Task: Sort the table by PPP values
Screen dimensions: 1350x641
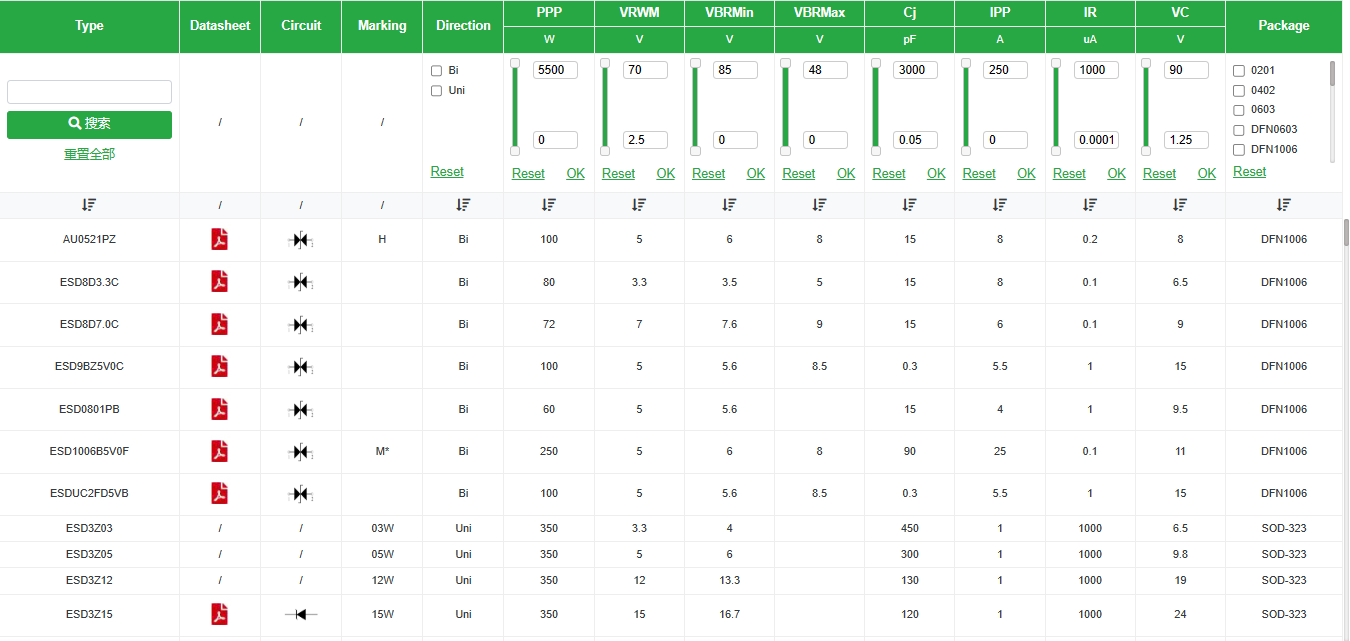Action: 549,205
